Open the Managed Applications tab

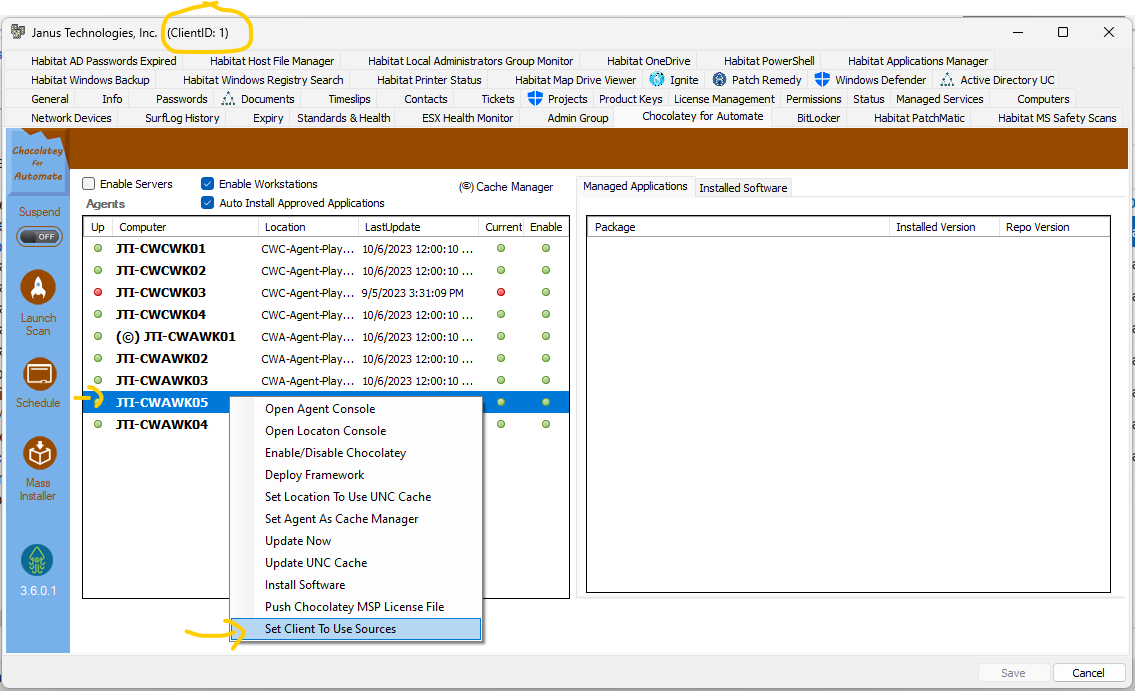coord(635,186)
